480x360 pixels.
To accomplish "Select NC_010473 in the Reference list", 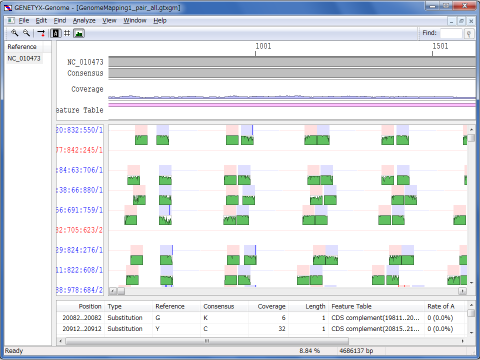I will tap(24, 59).
